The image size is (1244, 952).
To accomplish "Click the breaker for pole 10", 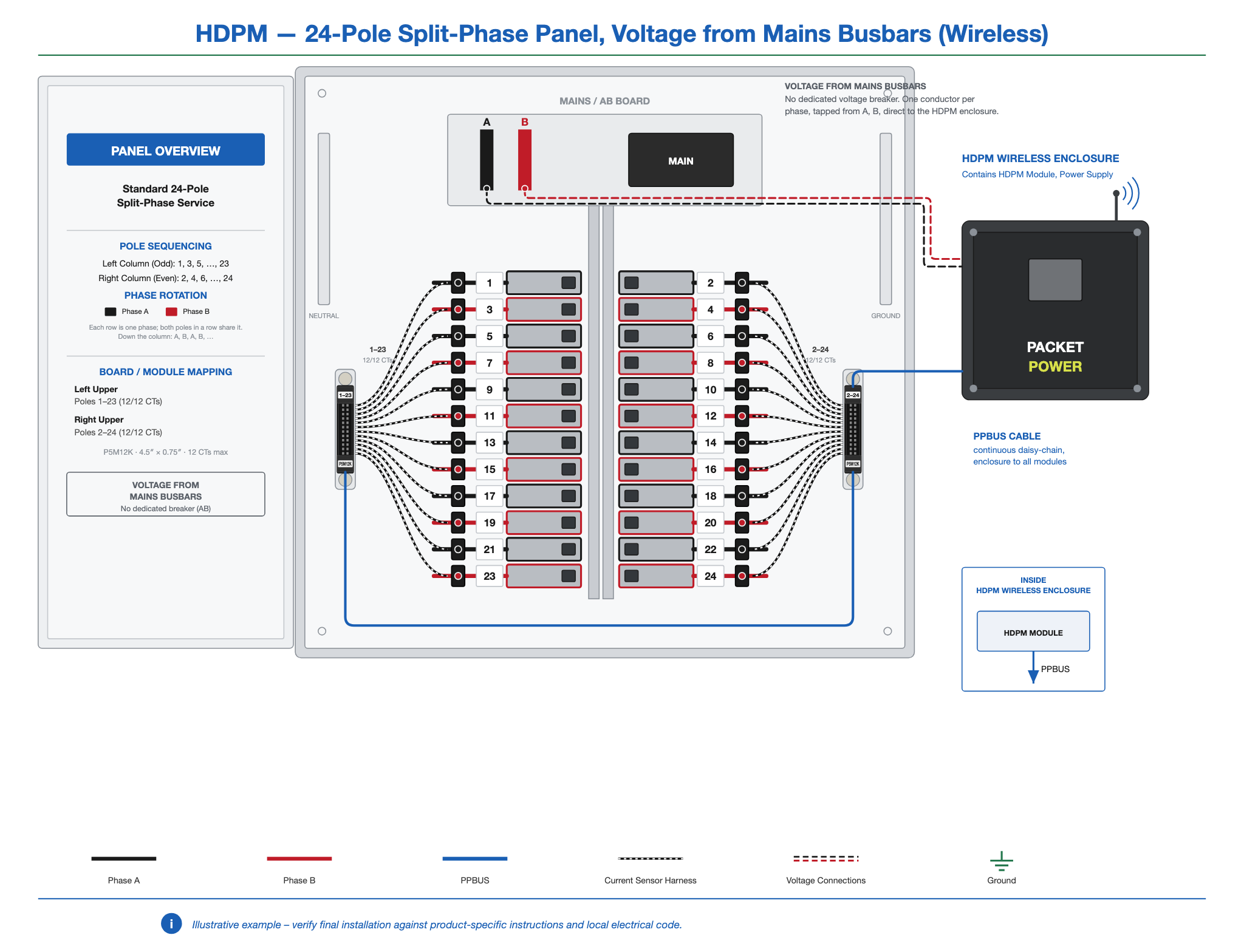I will pos(656,389).
